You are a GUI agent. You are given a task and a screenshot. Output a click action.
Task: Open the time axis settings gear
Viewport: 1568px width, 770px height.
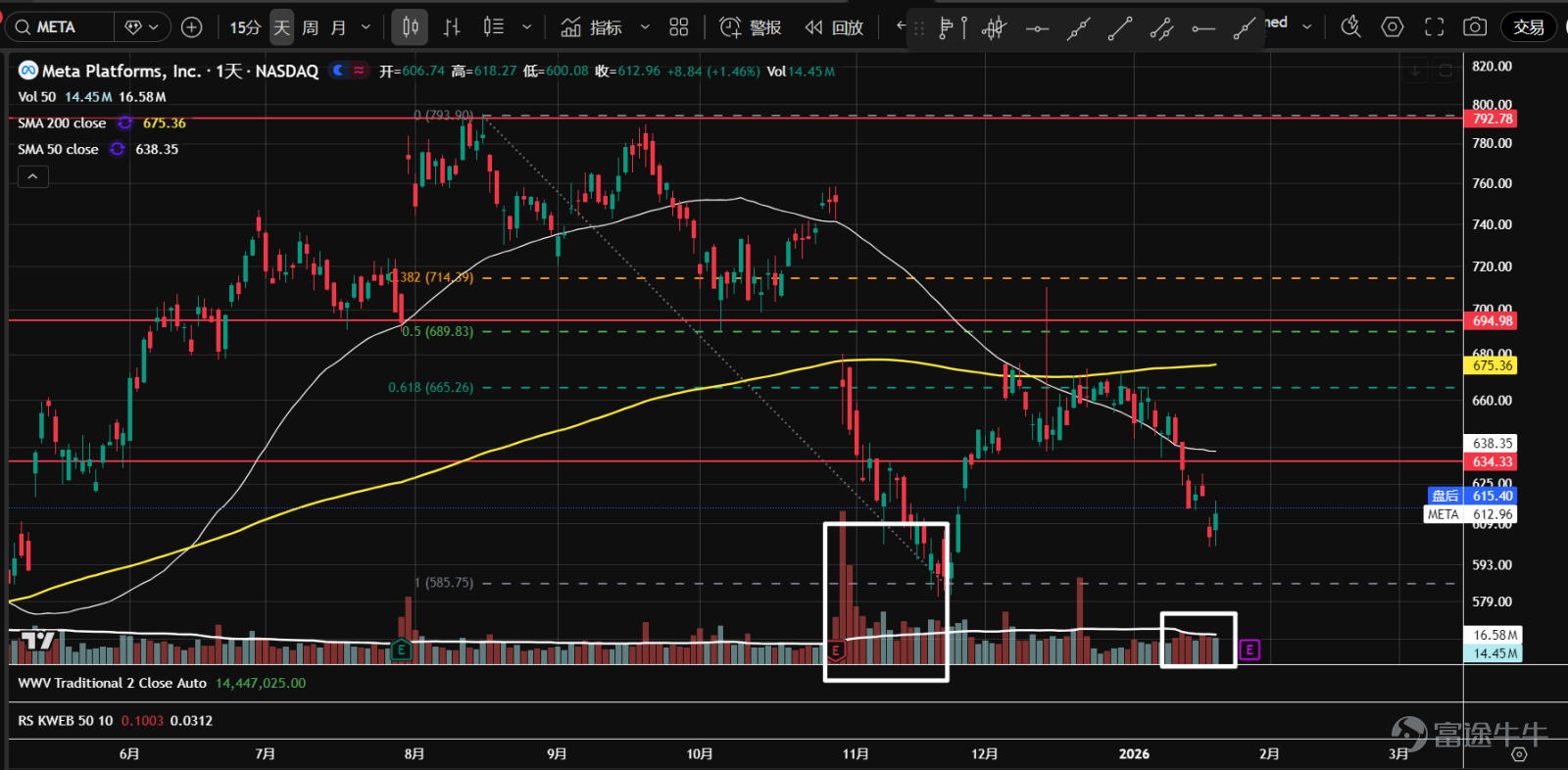1519,753
